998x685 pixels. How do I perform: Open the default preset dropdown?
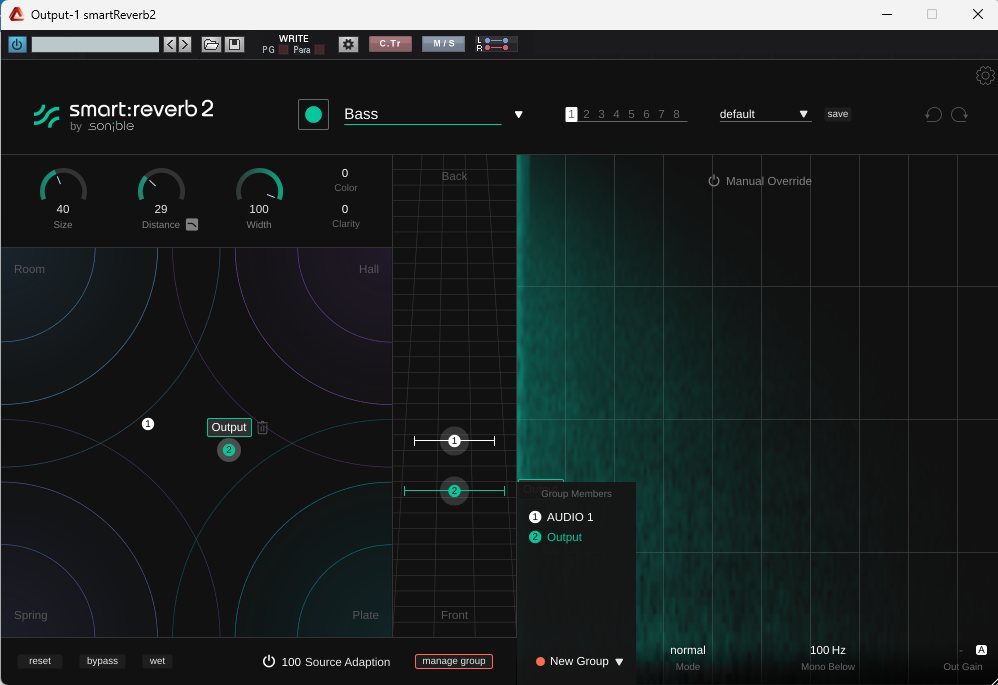(x=765, y=114)
